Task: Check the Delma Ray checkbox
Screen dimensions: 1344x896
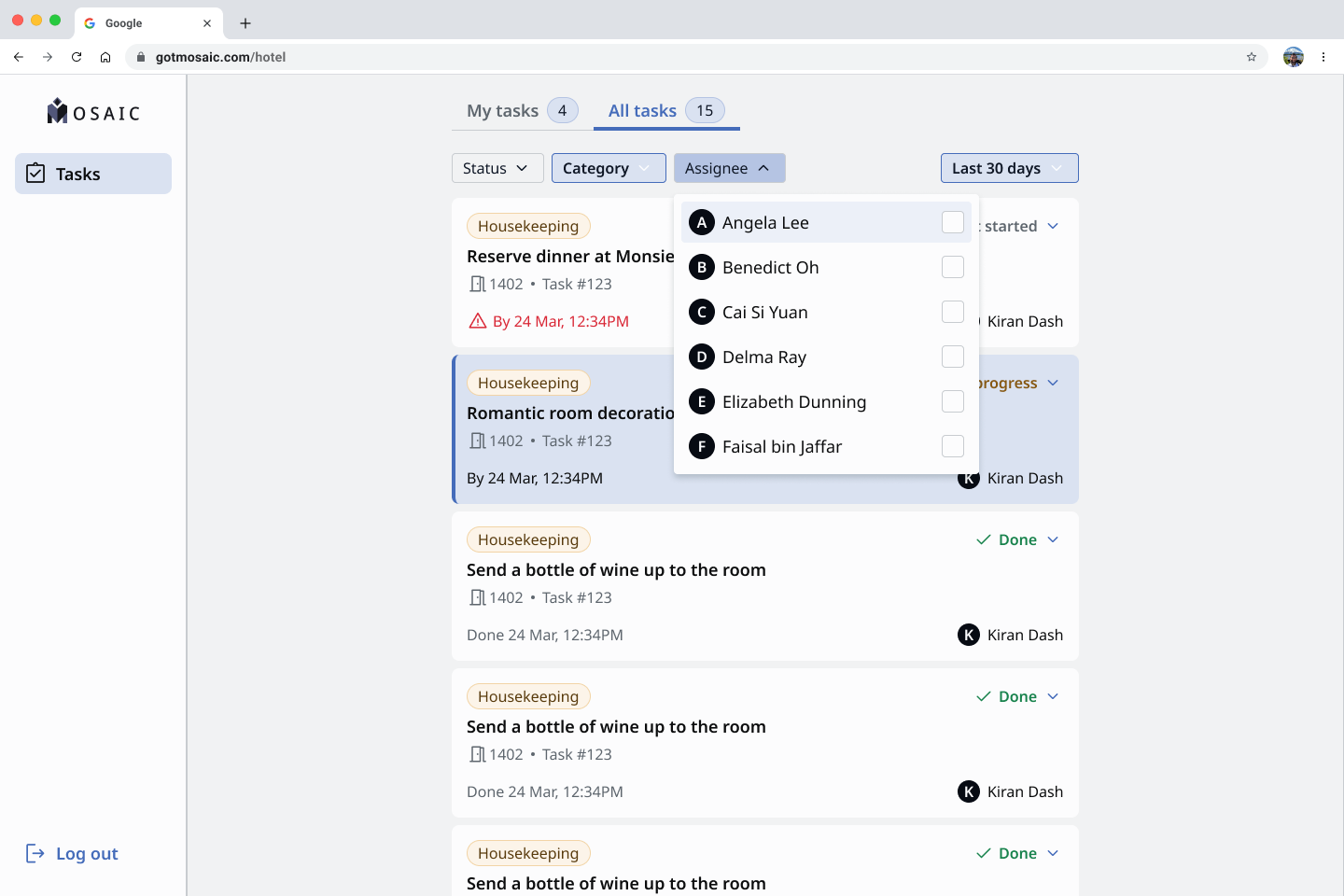Action: pos(953,357)
